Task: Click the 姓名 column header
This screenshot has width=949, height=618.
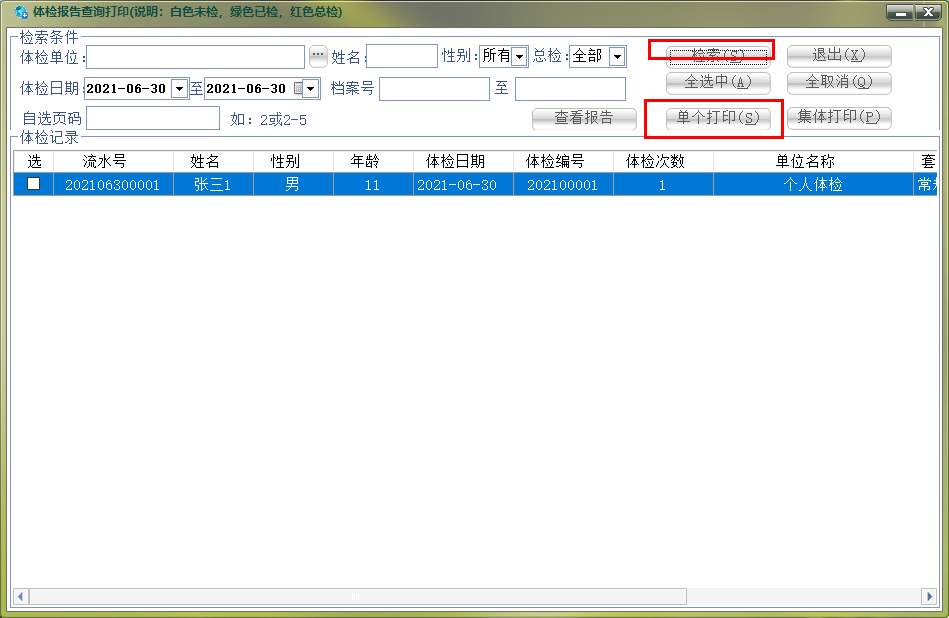Action: tap(213, 162)
